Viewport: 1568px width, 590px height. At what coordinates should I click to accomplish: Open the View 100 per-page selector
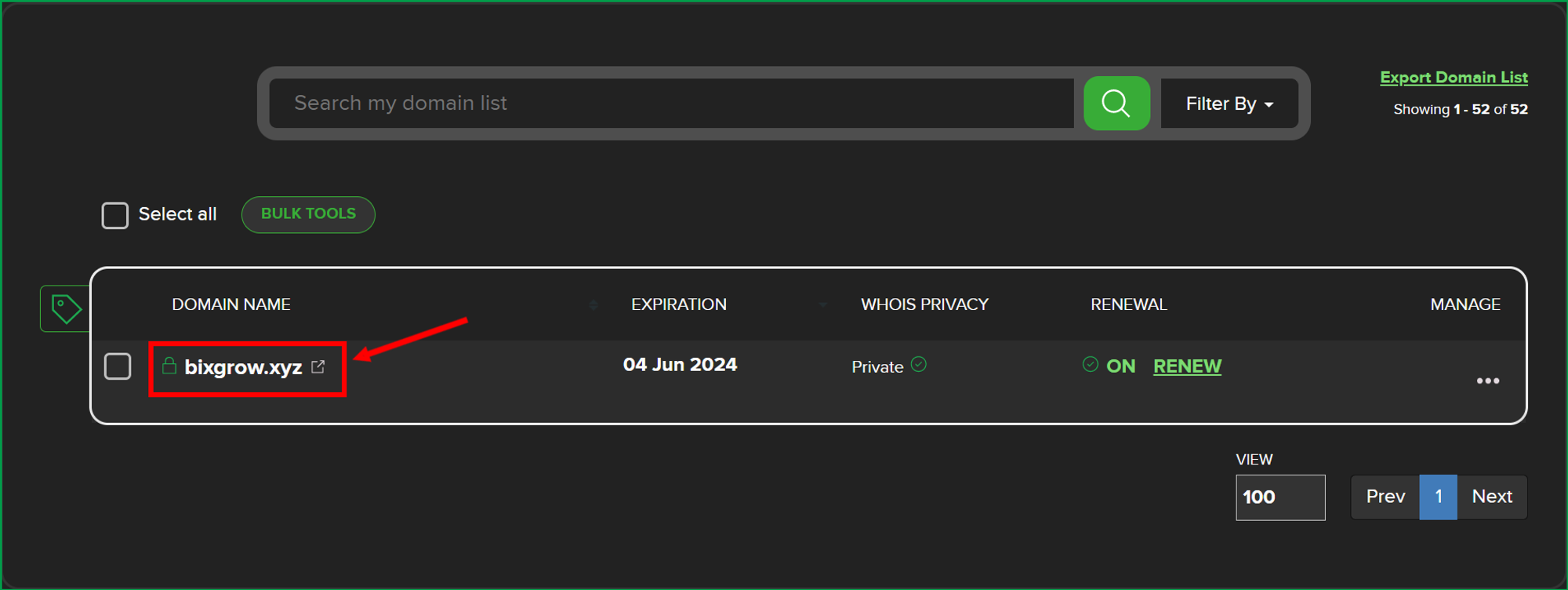pos(1279,497)
